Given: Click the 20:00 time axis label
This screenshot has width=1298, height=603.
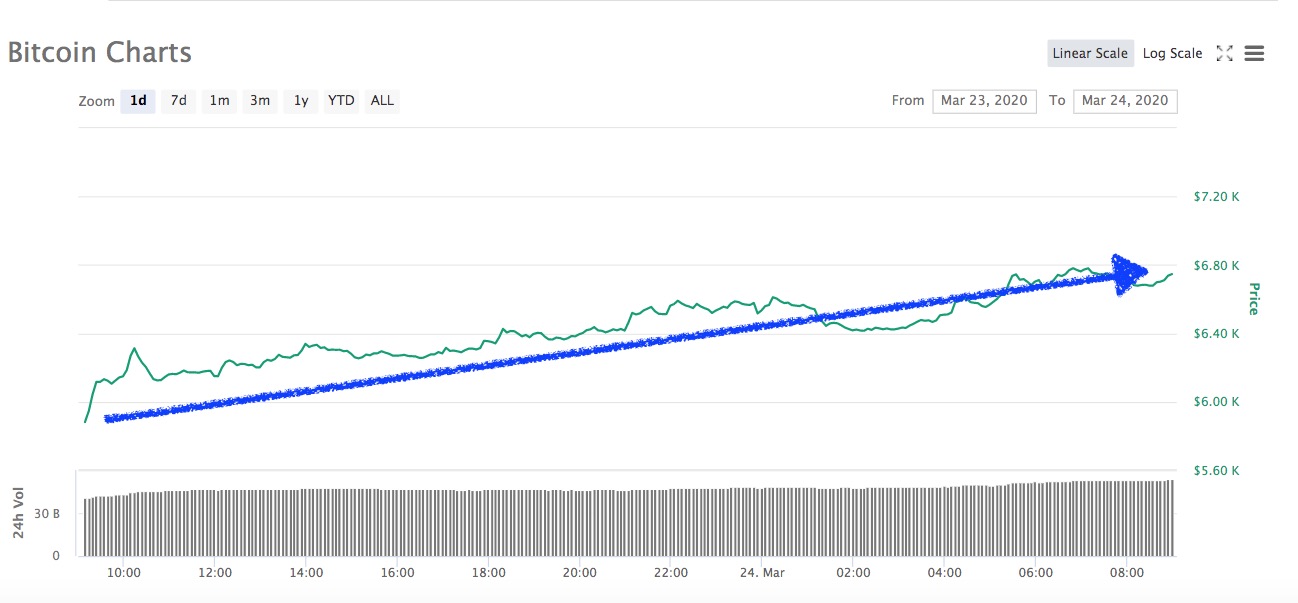Looking at the screenshot, I should pos(579,573).
